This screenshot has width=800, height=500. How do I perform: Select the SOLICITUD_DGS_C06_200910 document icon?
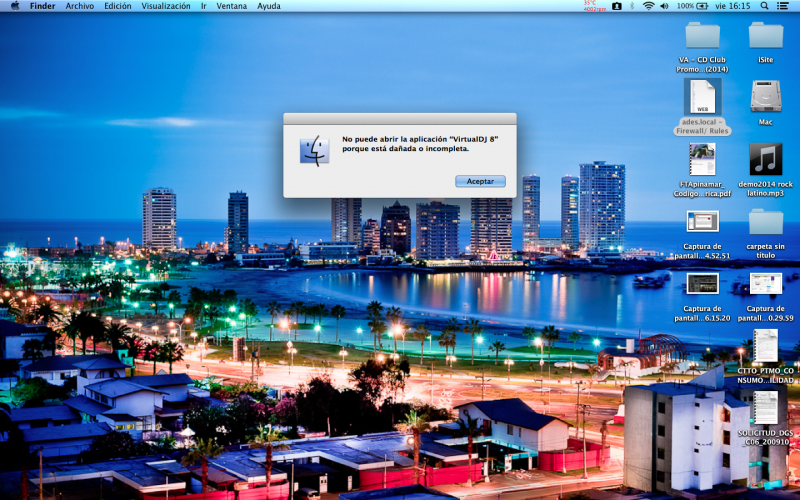point(766,408)
